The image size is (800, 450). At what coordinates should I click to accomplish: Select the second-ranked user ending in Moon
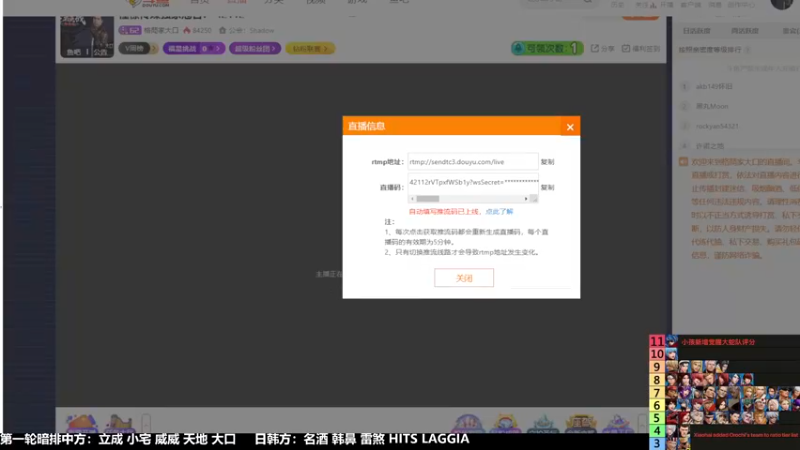point(712,106)
